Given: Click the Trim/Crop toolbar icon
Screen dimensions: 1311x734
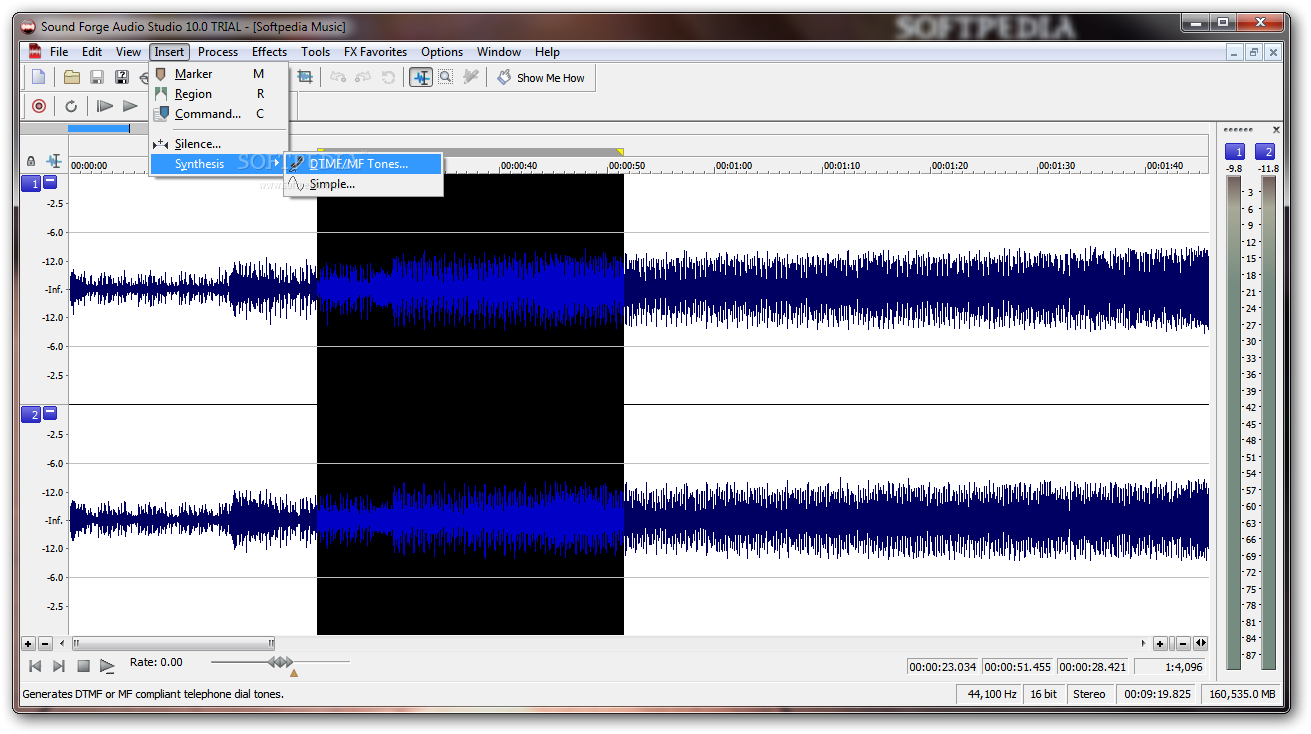Looking at the screenshot, I should point(305,77).
